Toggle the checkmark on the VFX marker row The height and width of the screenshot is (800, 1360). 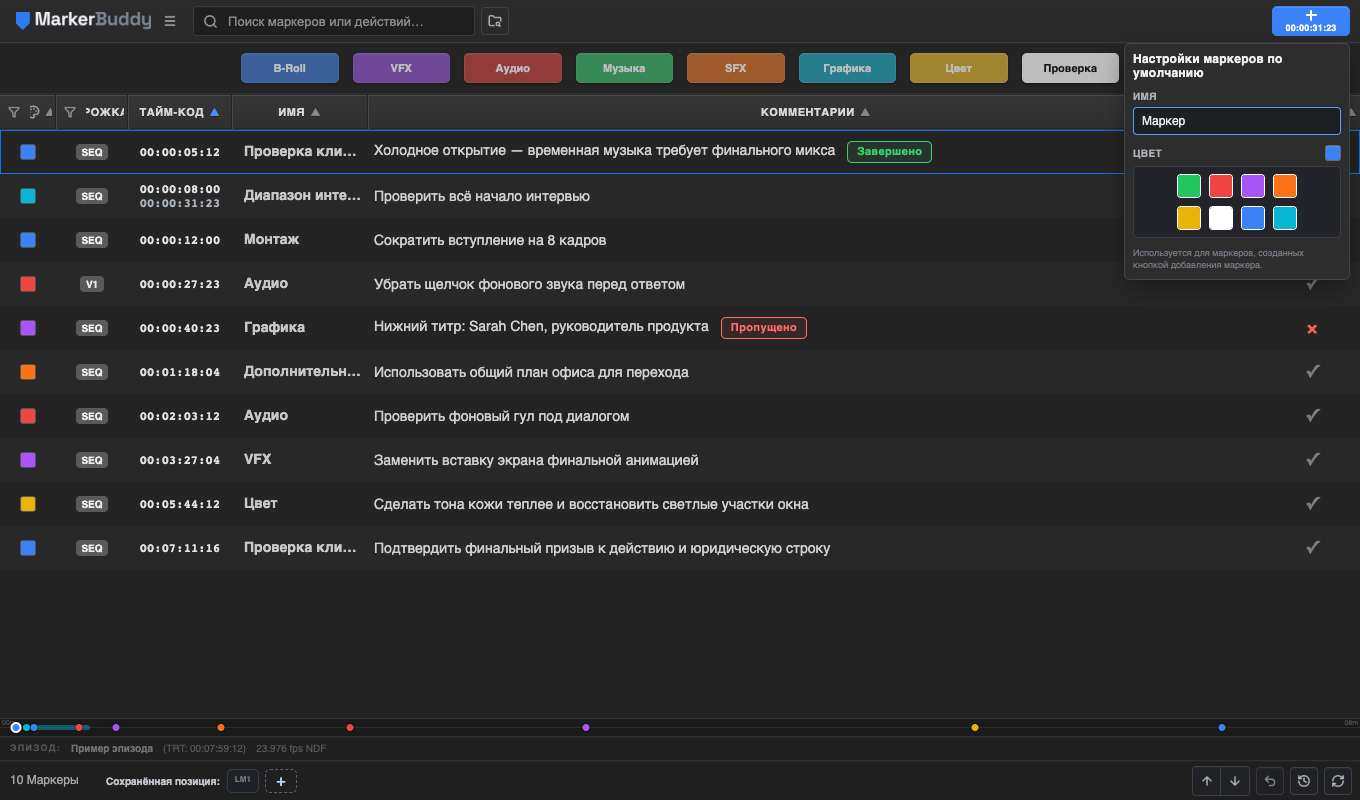[x=1313, y=459]
